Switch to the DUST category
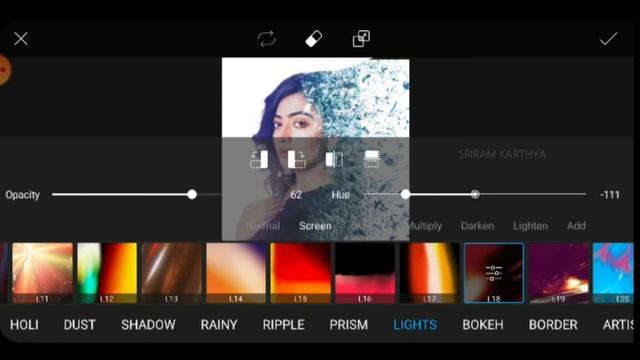Screen dimensions: 640x360 pyautogui.click(x=80, y=325)
